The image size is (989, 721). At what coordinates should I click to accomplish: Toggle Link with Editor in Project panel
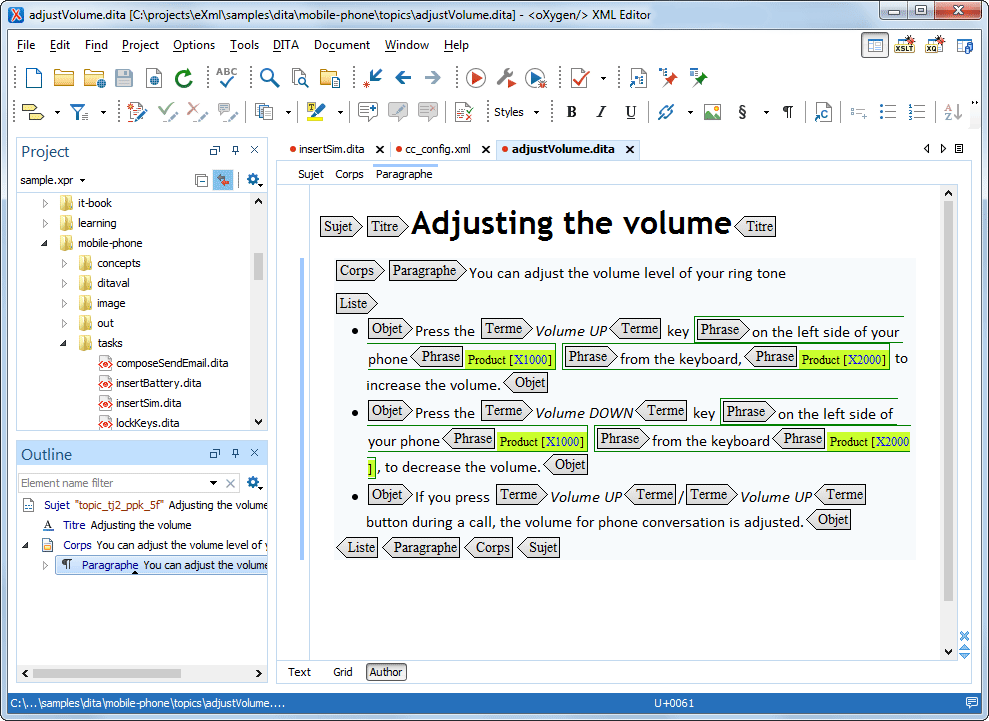(223, 180)
